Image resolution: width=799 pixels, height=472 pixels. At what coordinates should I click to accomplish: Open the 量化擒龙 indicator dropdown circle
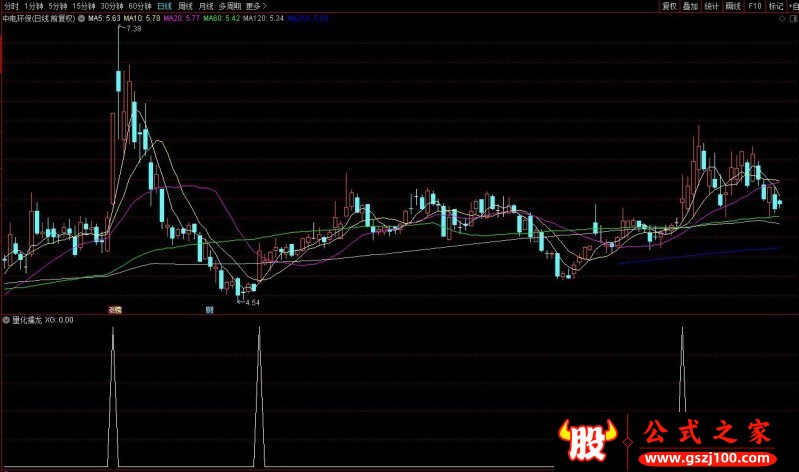click(6, 320)
